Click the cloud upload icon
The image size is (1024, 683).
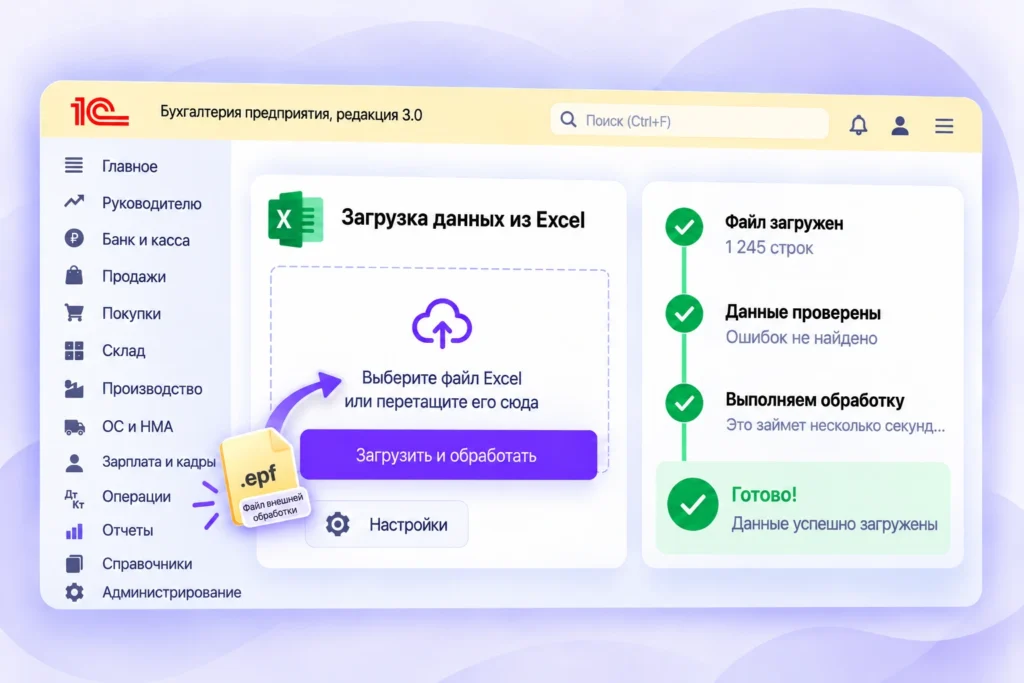[442, 323]
